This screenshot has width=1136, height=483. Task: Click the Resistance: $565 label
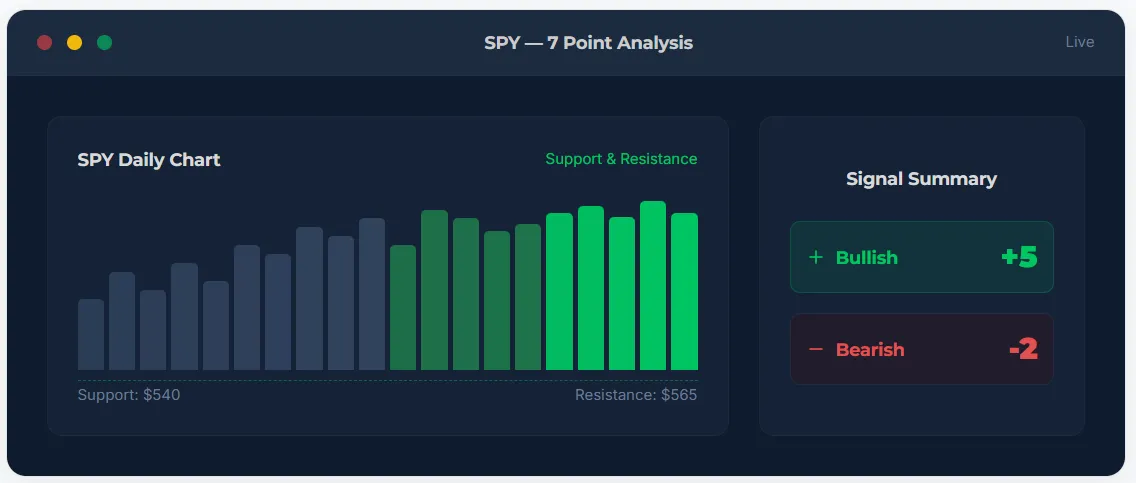click(x=636, y=395)
